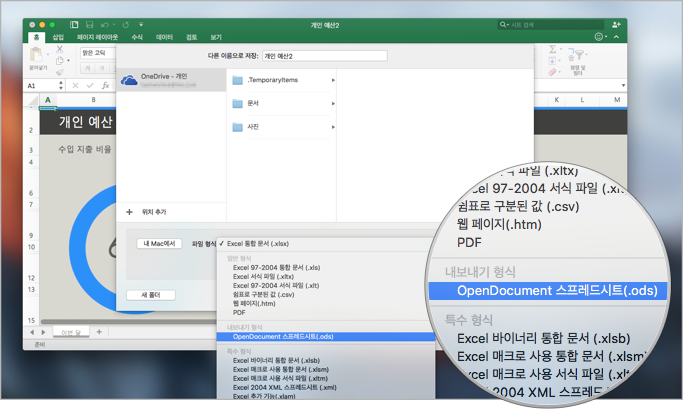Open the Copy options dropdown arrow
The image size is (683, 409).
tap(68, 61)
